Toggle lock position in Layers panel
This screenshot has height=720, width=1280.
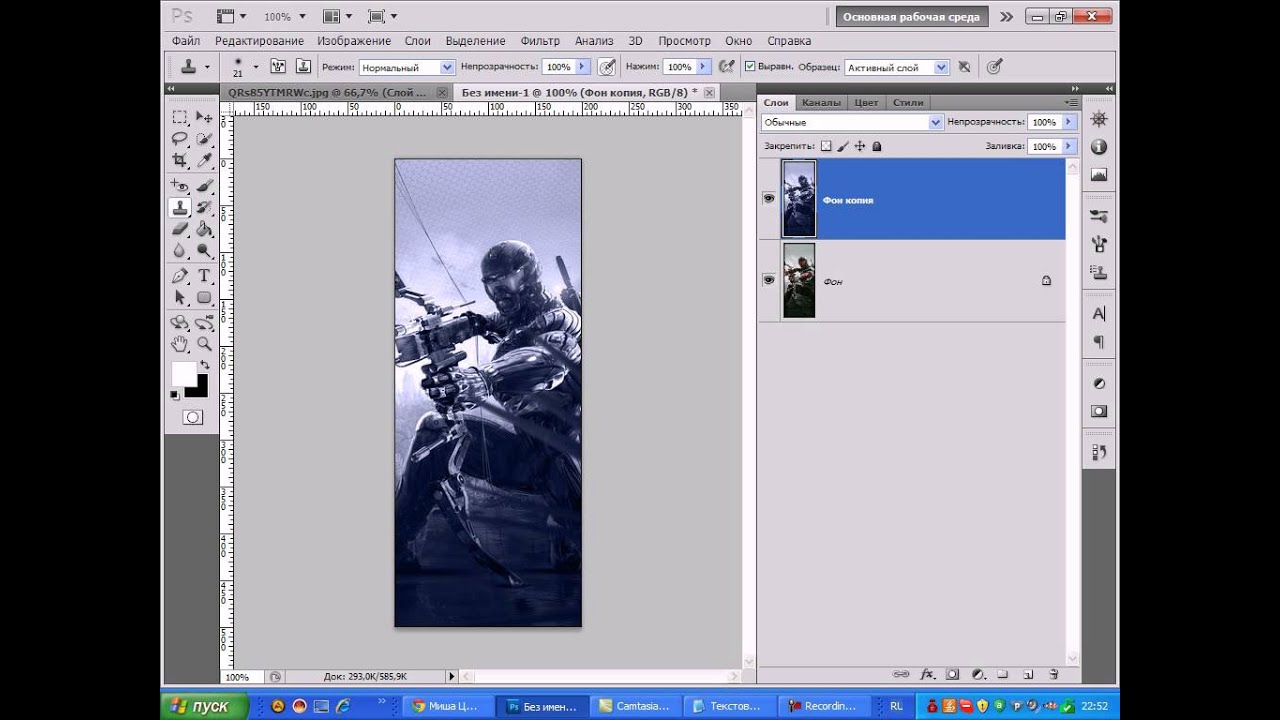(x=860, y=146)
